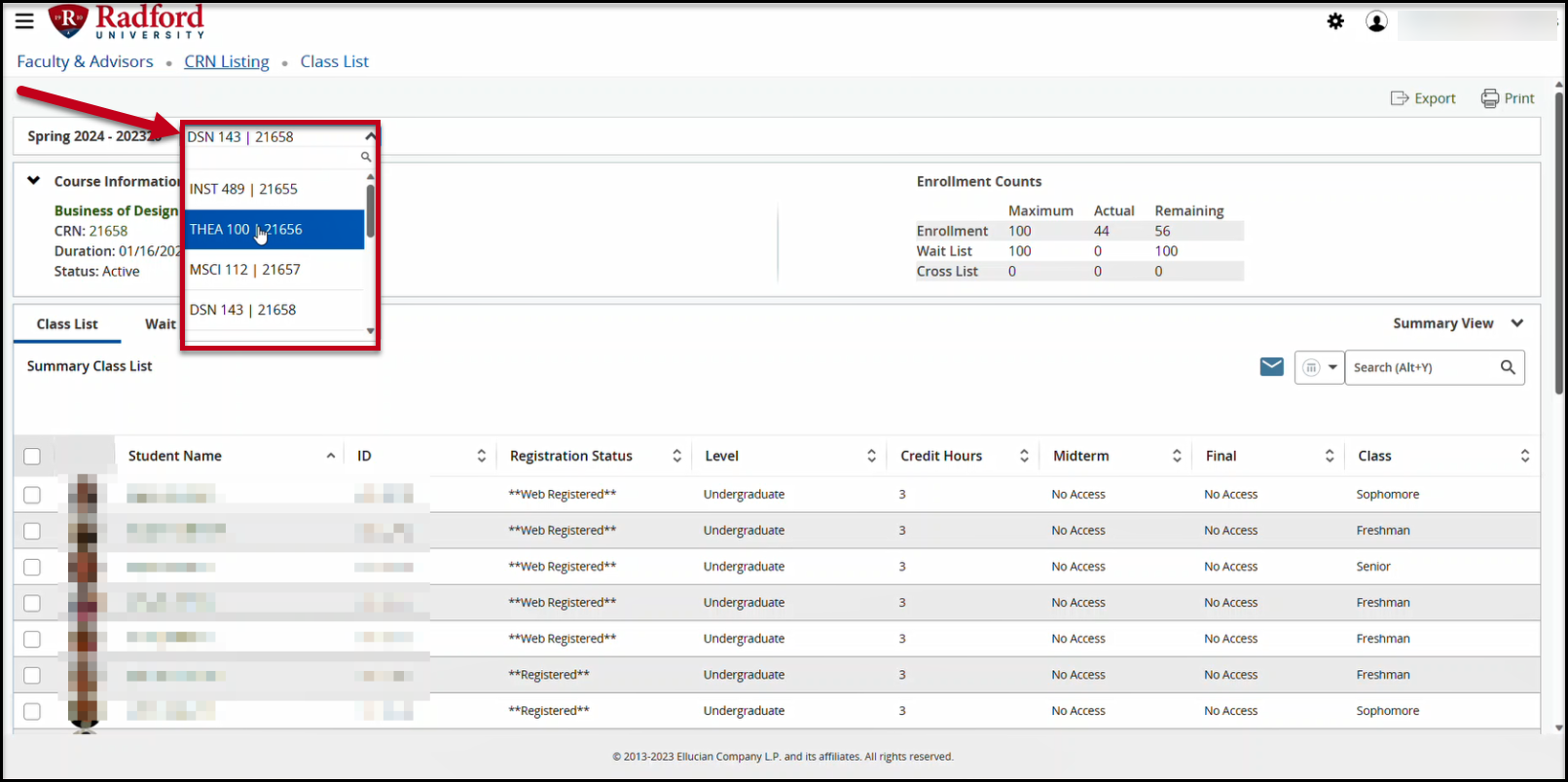Viewport: 1568px width, 782px height.
Task: Sort by Level column arrows
Action: pyautogui.click(x=871, y=456)
